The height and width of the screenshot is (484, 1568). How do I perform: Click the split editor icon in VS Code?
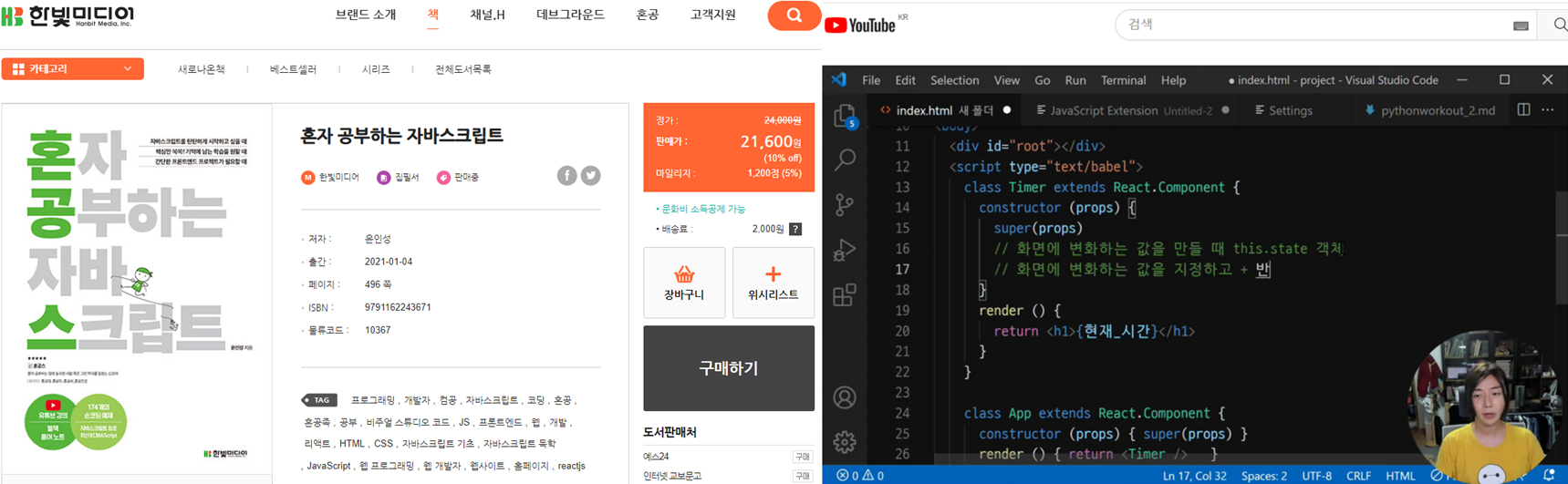(x=1523, y=109)
